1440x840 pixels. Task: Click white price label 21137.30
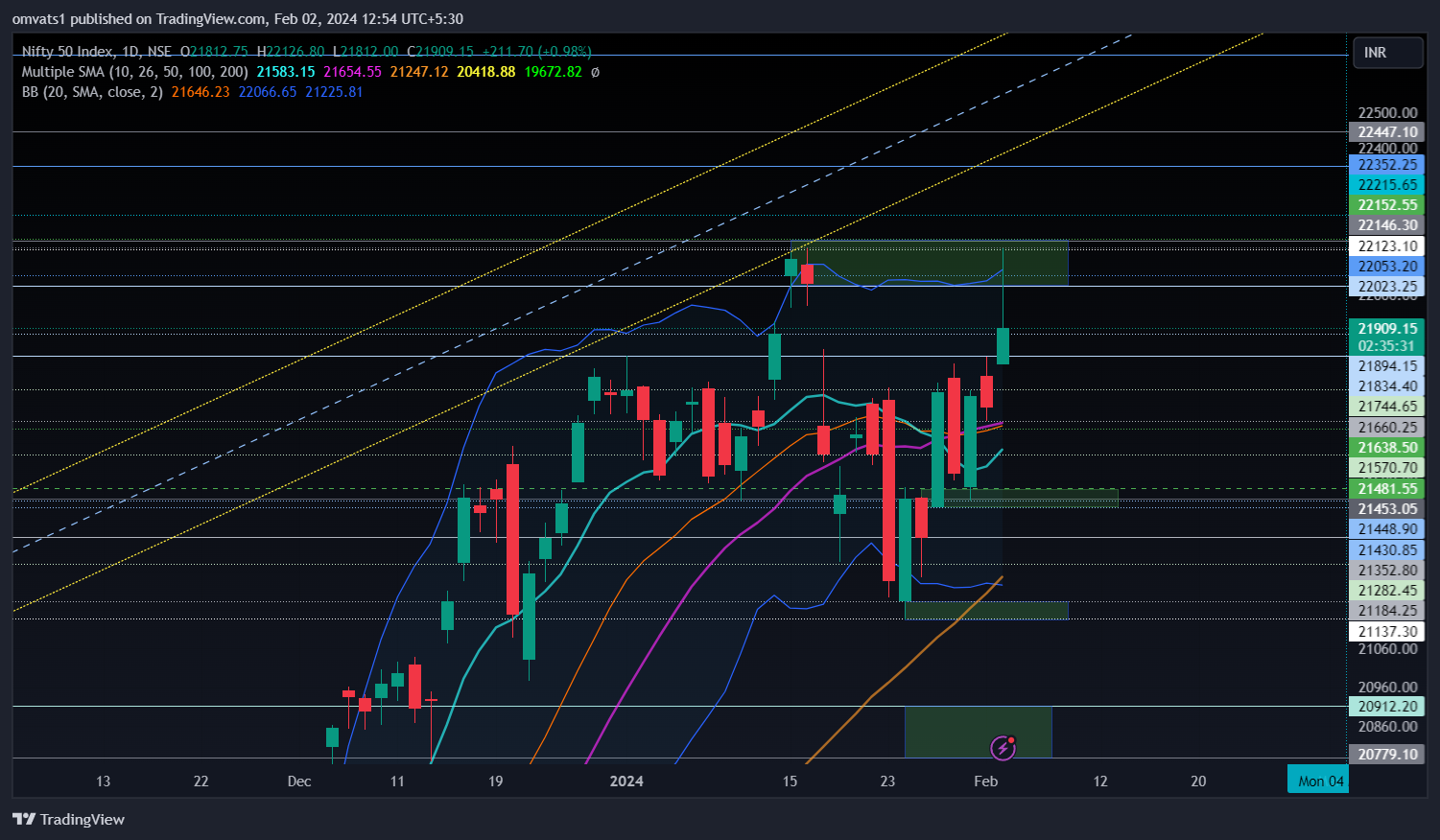1387,632
